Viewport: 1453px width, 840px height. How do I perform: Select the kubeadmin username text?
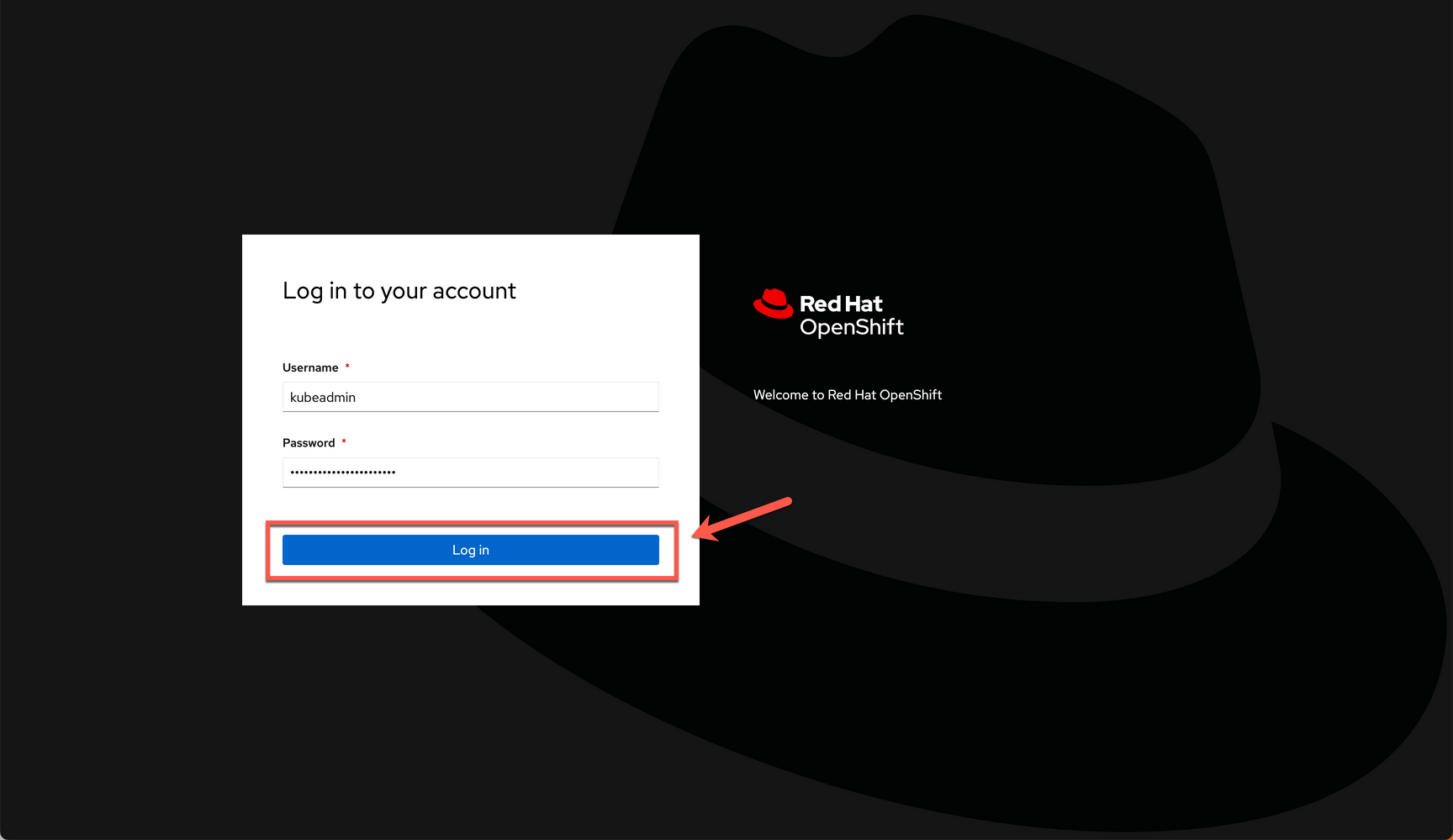pyautogui.click(x=322, y=396)
